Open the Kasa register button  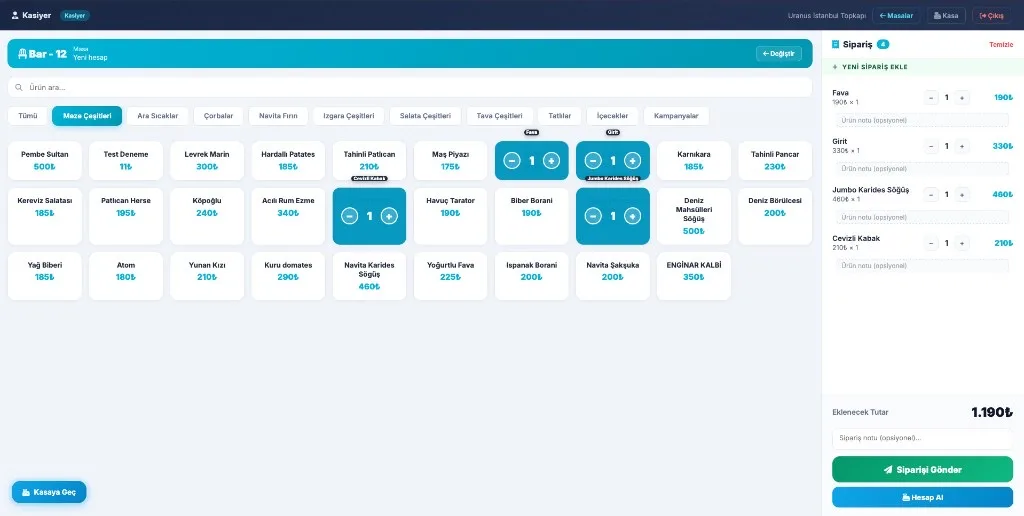[x=946, y=16]
